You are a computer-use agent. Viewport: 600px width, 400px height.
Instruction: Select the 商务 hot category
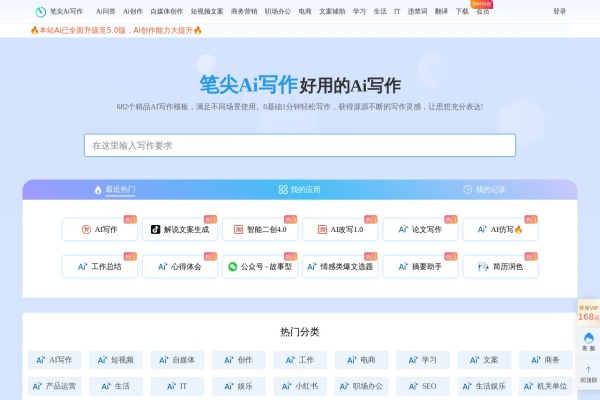[546, 360]
